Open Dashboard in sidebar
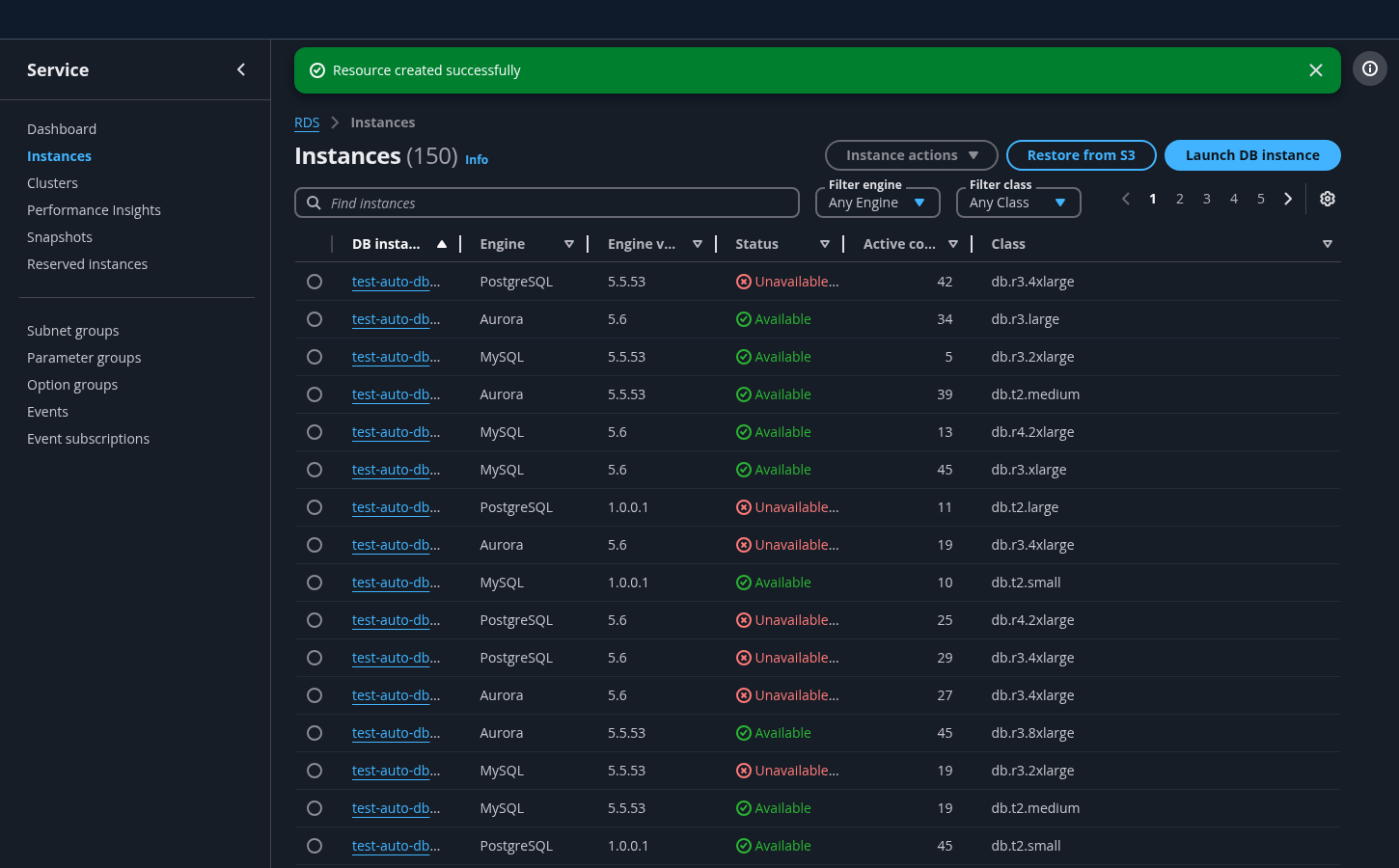Image resolution: width=1399 pixels, height=868 pixels. click(62, 129)
